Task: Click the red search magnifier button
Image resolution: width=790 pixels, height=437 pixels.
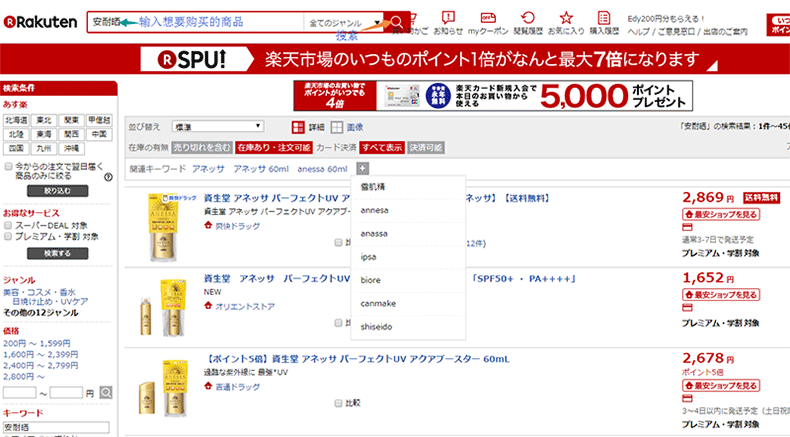Action: click(397, 21)
